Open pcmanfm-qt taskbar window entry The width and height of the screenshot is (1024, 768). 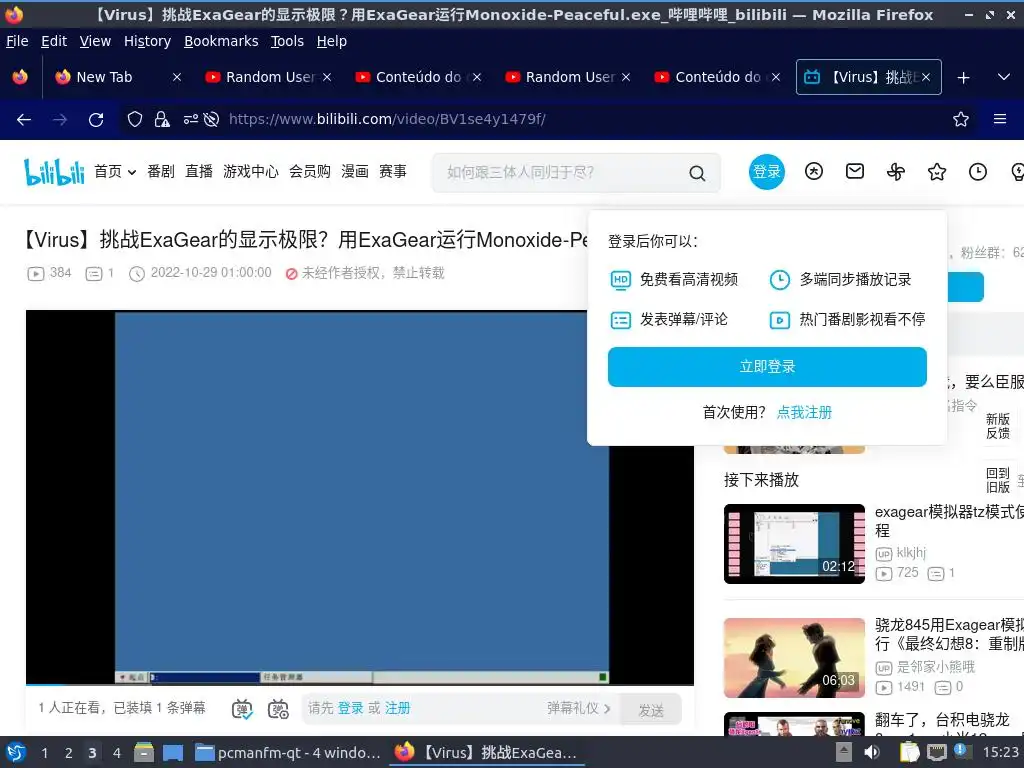[x=288, y=753]
